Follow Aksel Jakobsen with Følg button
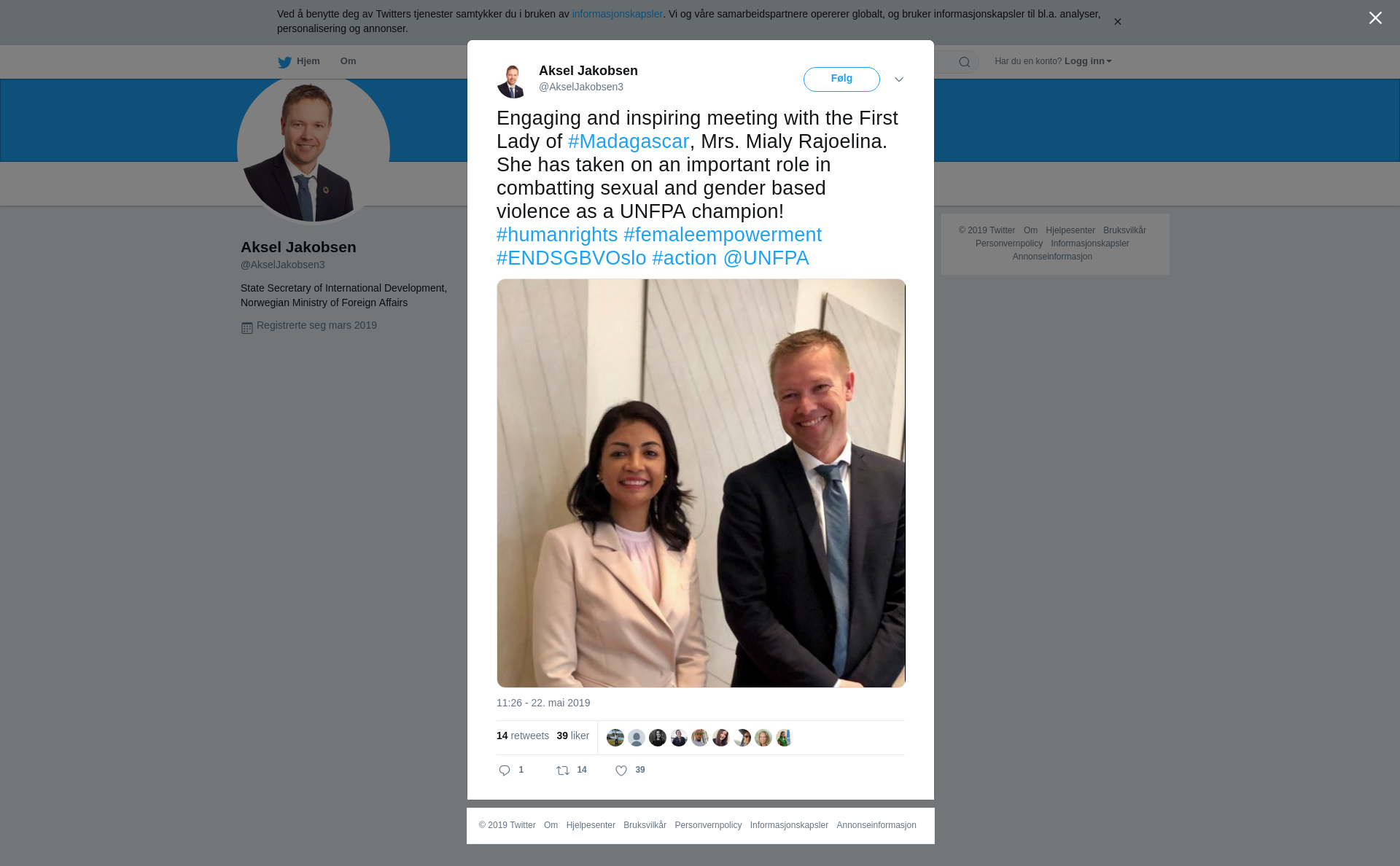This screenshot has height=866, width=1400. 841,79
